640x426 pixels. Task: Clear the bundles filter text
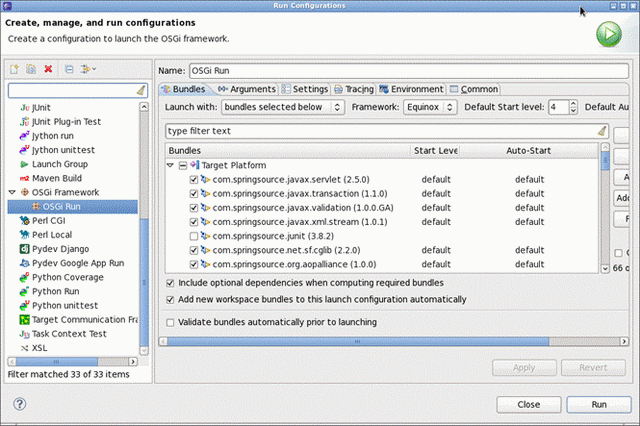[602, 131]
